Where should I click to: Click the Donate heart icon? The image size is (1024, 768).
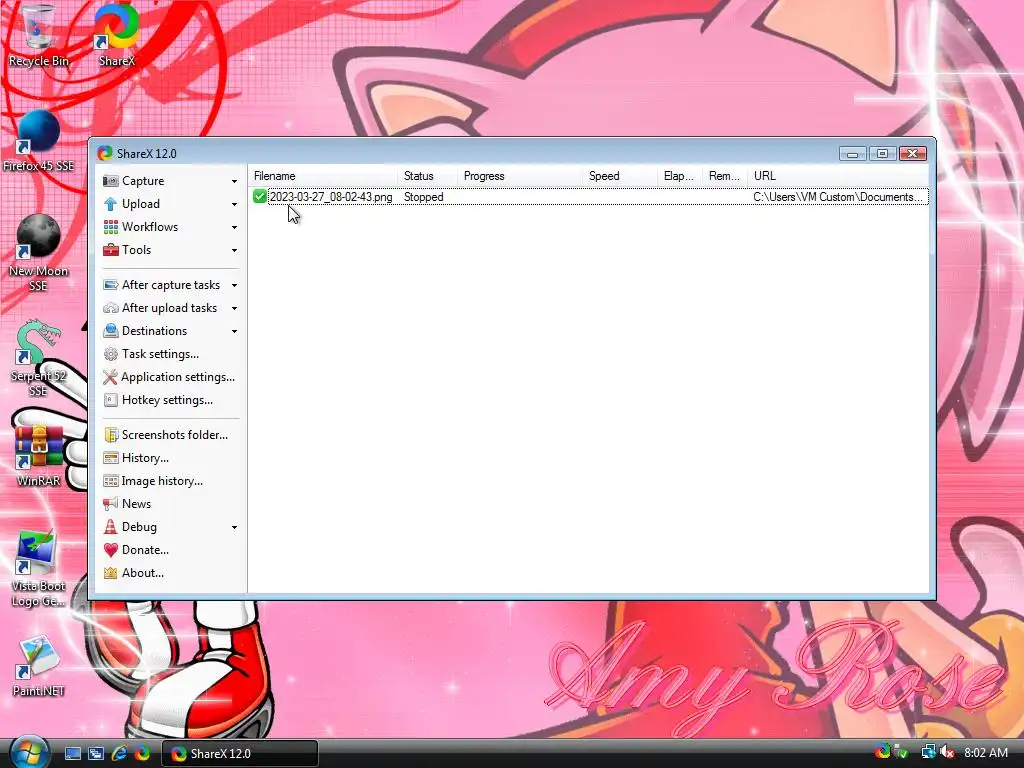click(x=110, y=550)
